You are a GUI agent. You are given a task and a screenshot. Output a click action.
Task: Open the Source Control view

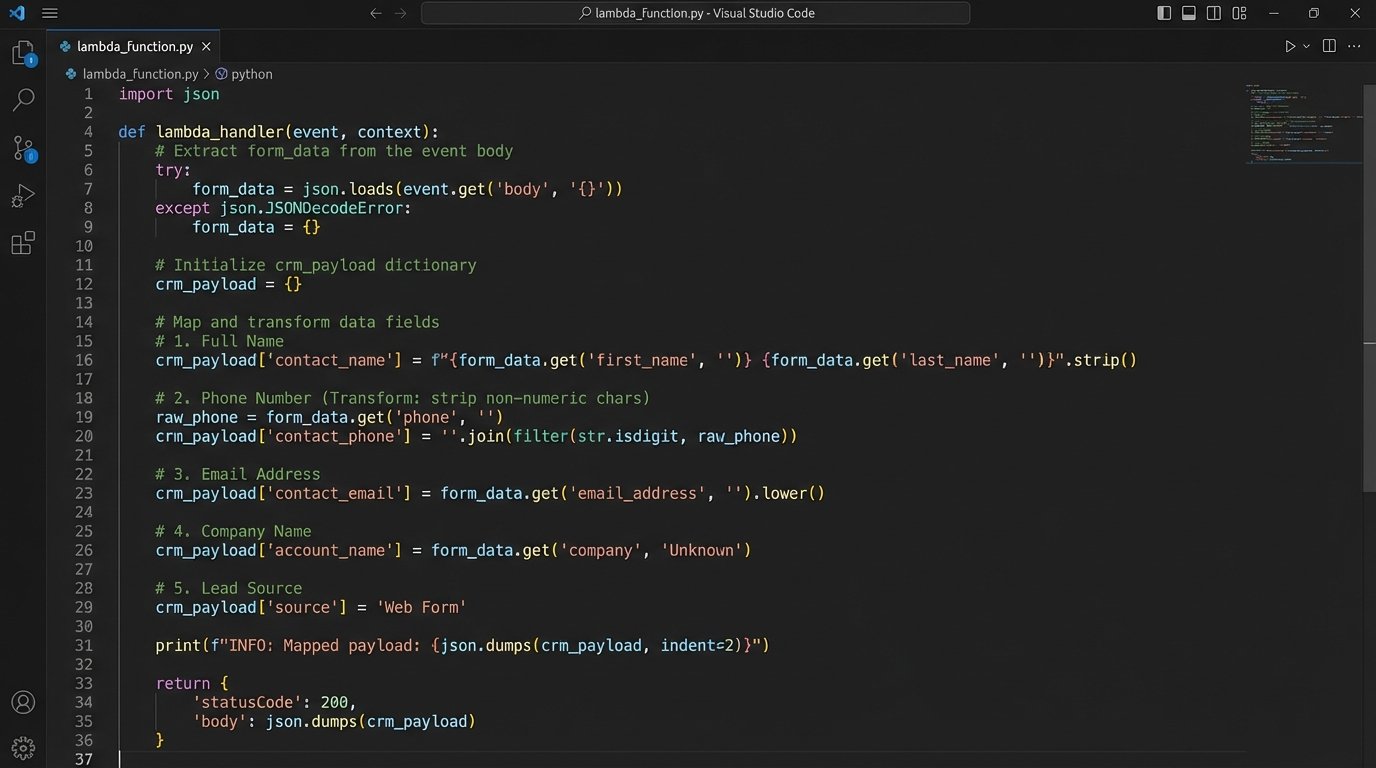coord(23,148)
